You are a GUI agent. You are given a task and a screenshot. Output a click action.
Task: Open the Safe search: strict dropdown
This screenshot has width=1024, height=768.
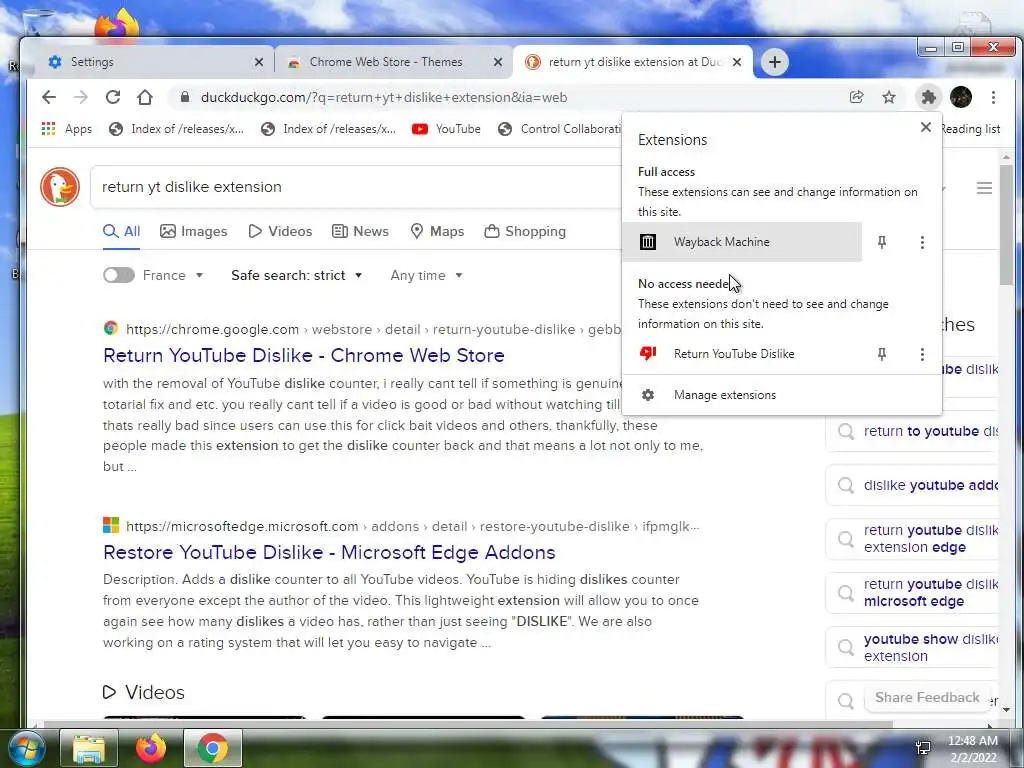tap(296, 275)
